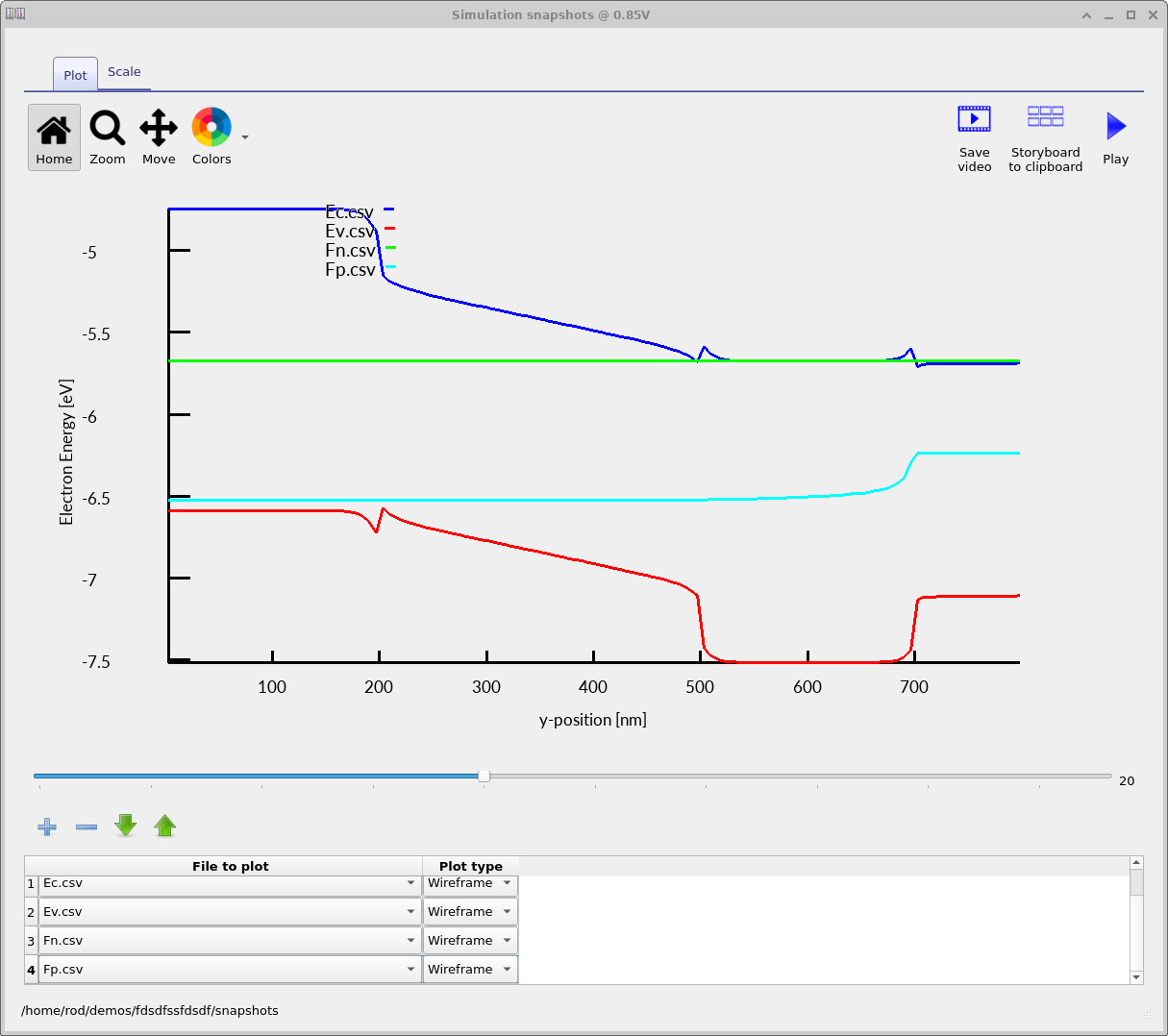Select table row number 4
Screen dimensions: 1168x1036
click(x=31, y=970)
